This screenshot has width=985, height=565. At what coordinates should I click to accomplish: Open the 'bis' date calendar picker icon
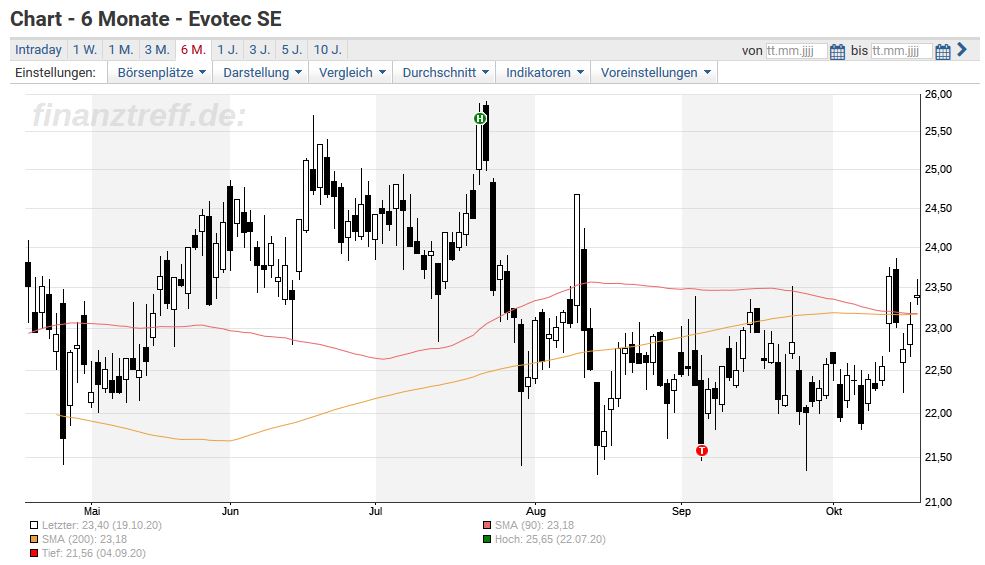942,52
